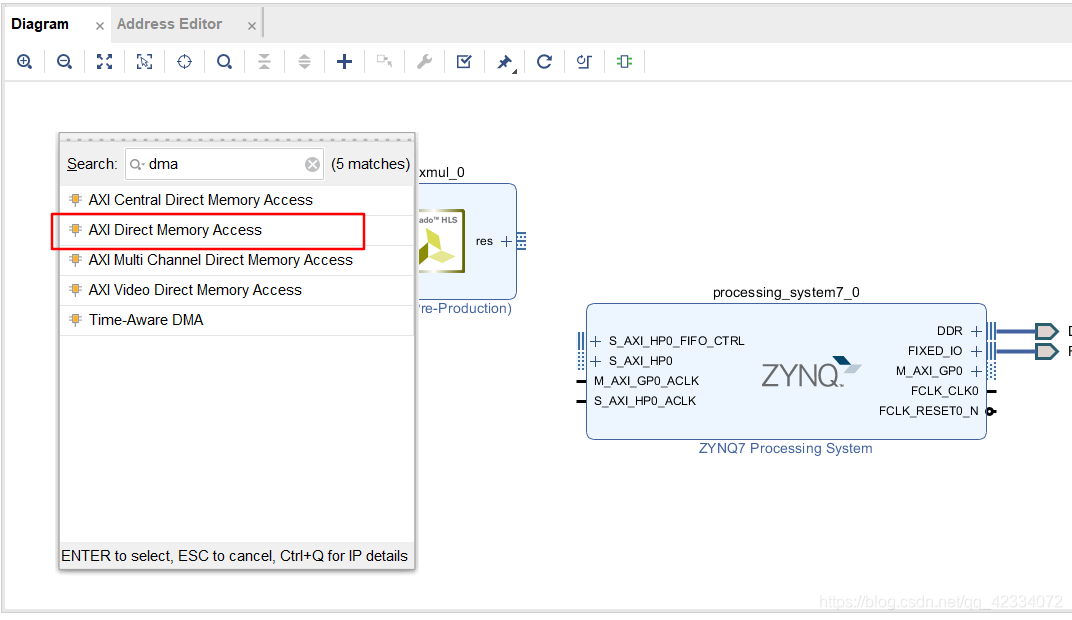The height and width of the screenshot is (620, 1072).
Task: Expand the S_AXI_HP0_FIFO_CTRL port
Action: (595, 341)
